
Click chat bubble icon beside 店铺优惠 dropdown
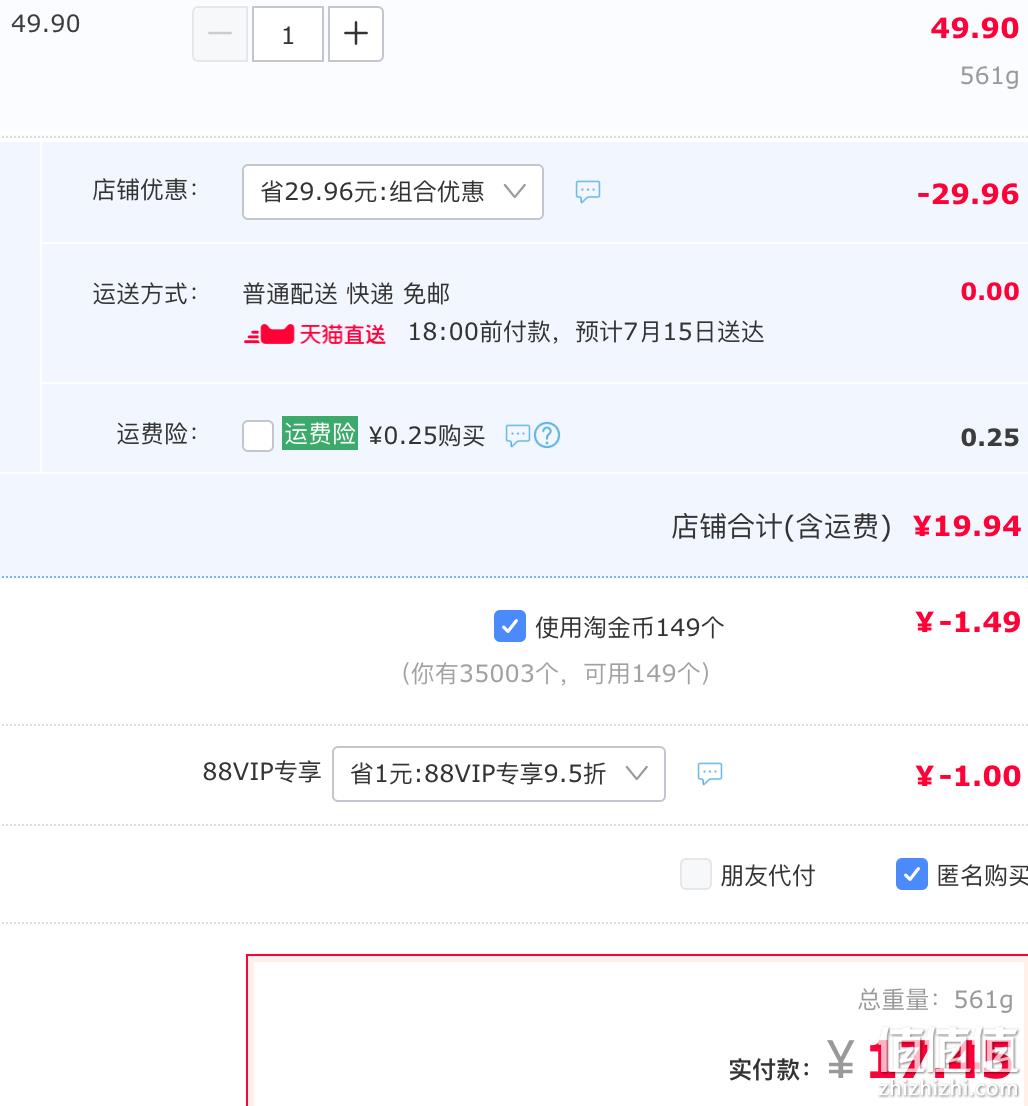point(588,191)
